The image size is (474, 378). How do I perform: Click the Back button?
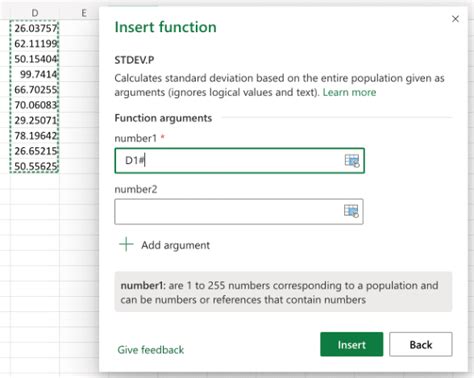[x=421, y=344]
